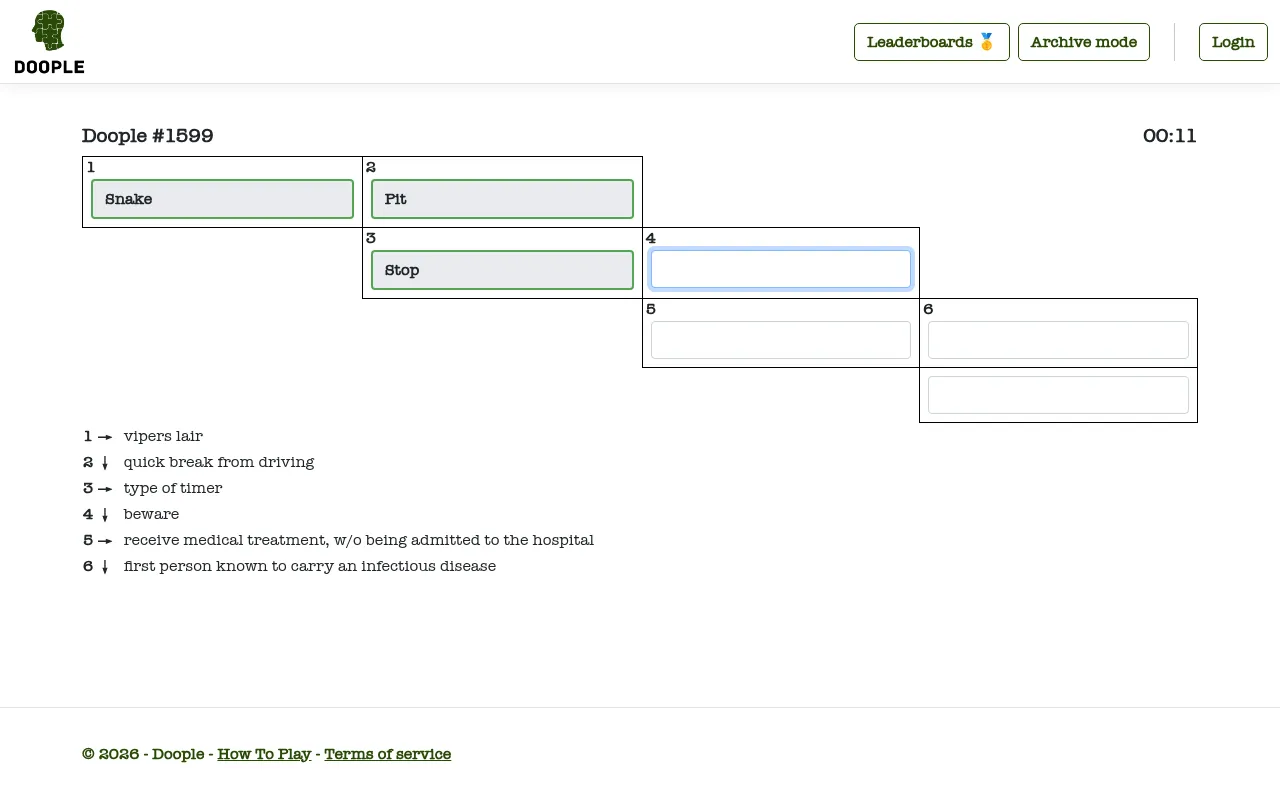
Task: Open the Leaderboards page
Action: coord(931,42)
